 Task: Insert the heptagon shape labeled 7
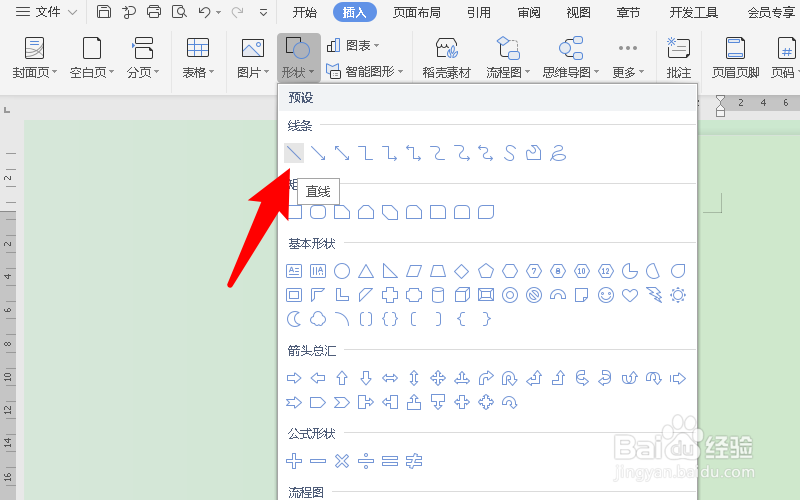(x=534, y=271)
